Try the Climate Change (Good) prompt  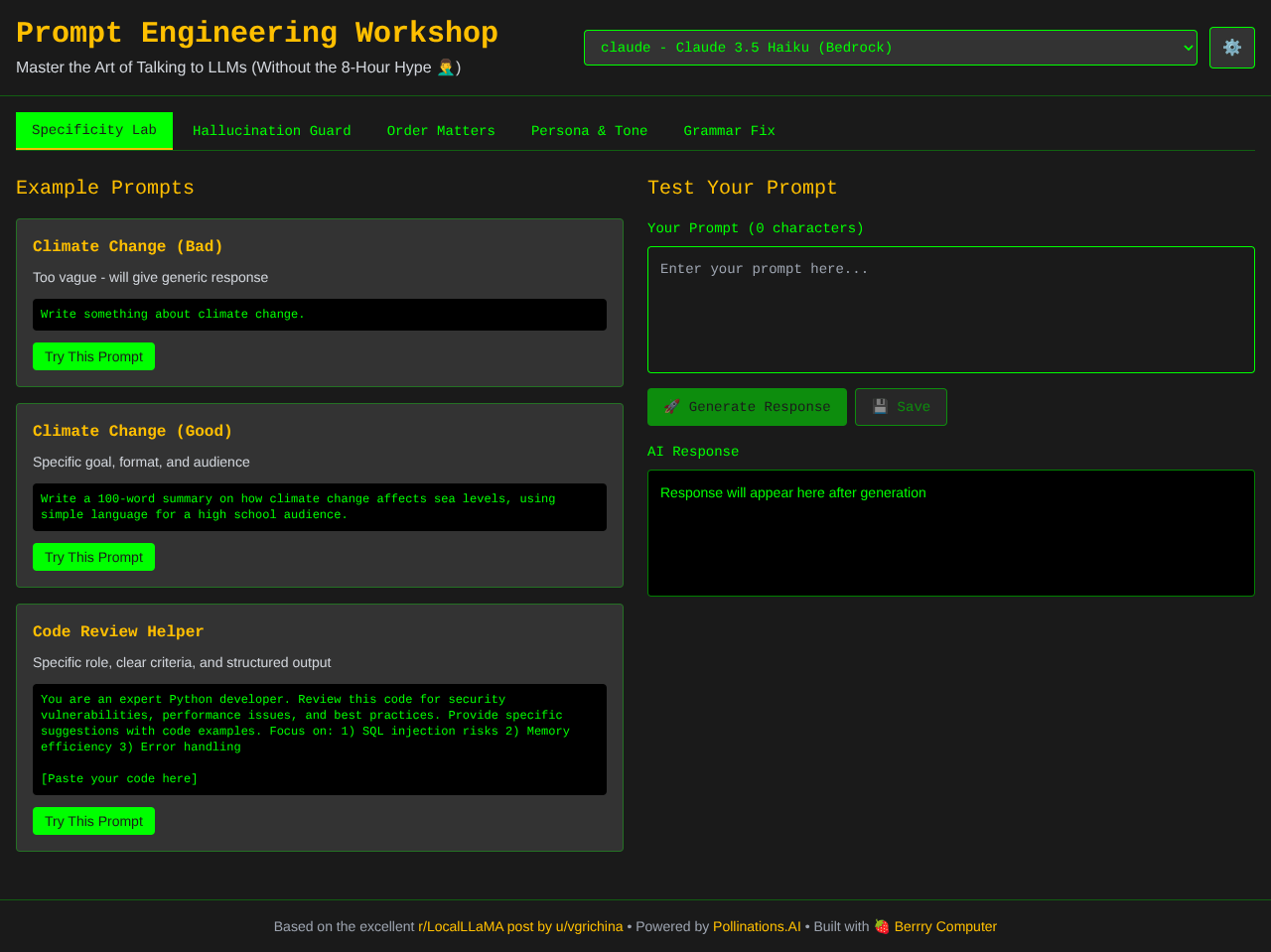click(x=93, y=557)
